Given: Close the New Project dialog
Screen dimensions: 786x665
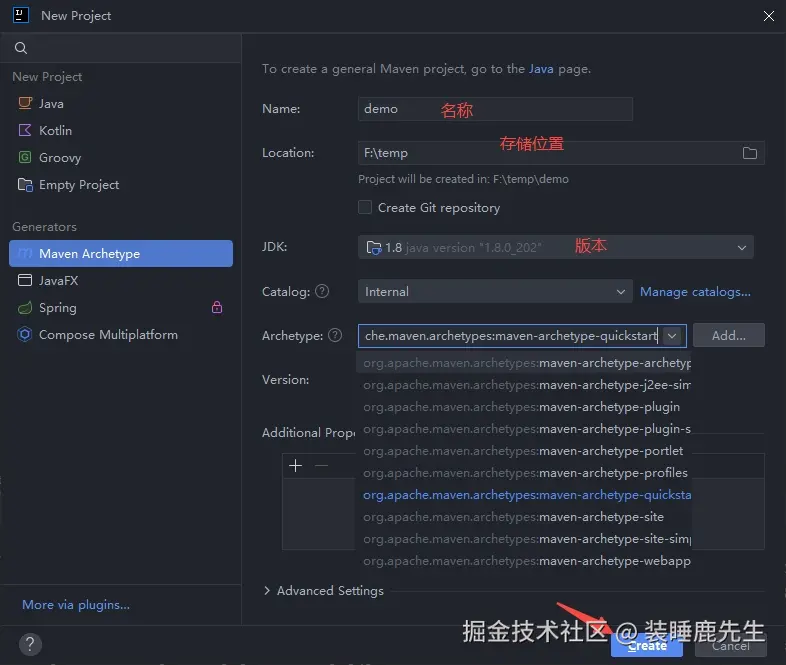Looking at the screenshot, I should (x=768, y=16).
